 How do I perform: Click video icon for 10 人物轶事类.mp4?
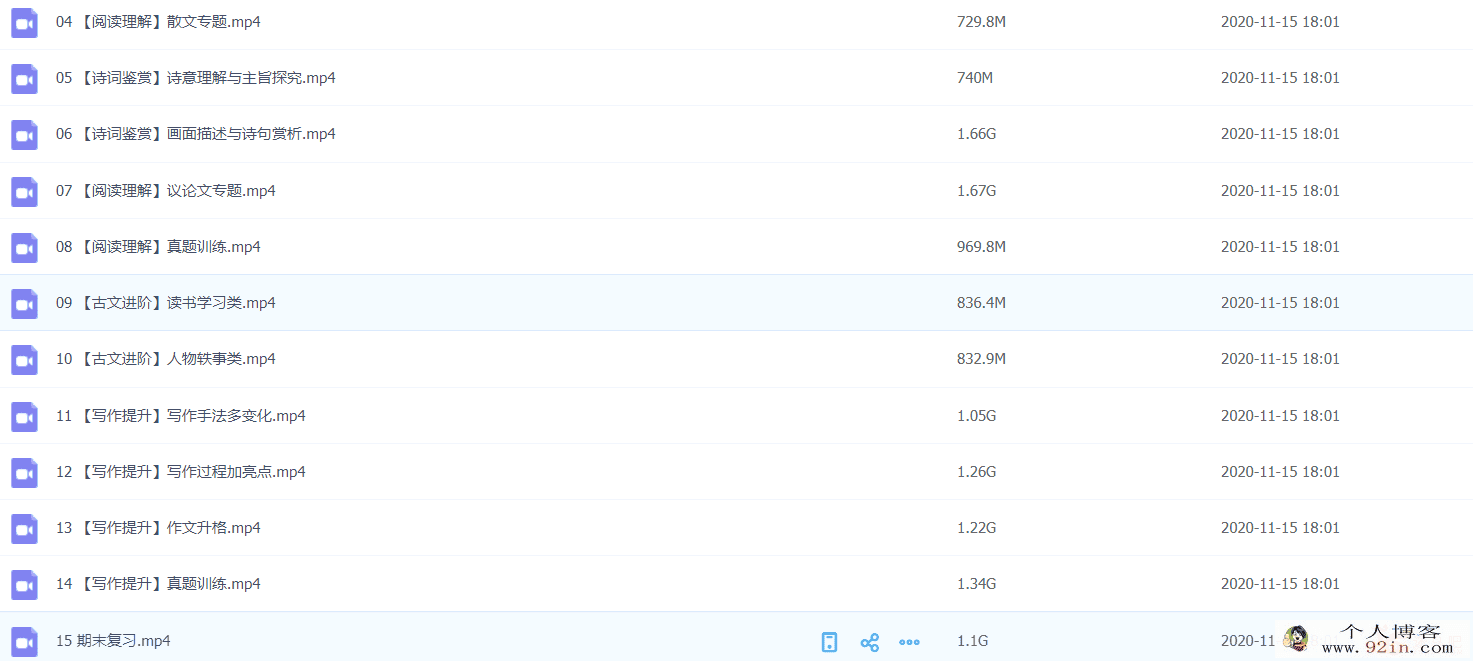pos(24,359)
